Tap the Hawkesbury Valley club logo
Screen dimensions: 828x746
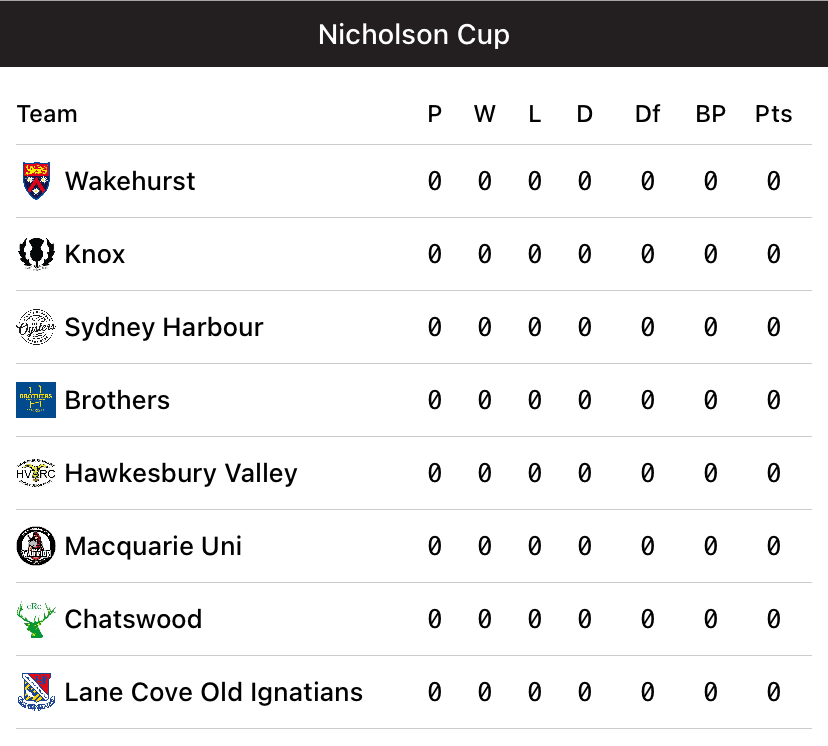point(36,473)
